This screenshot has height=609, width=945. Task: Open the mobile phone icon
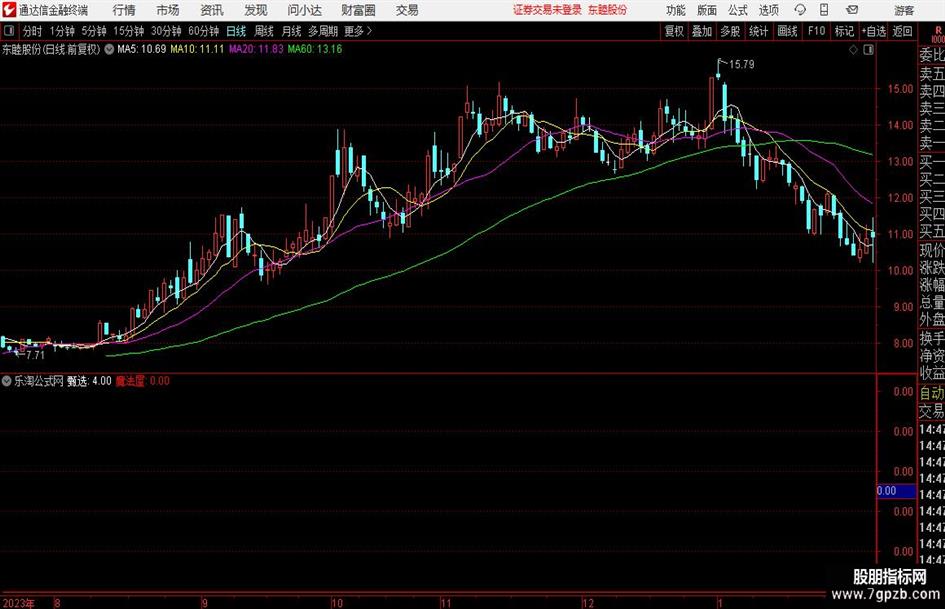[x=824, y=10]
